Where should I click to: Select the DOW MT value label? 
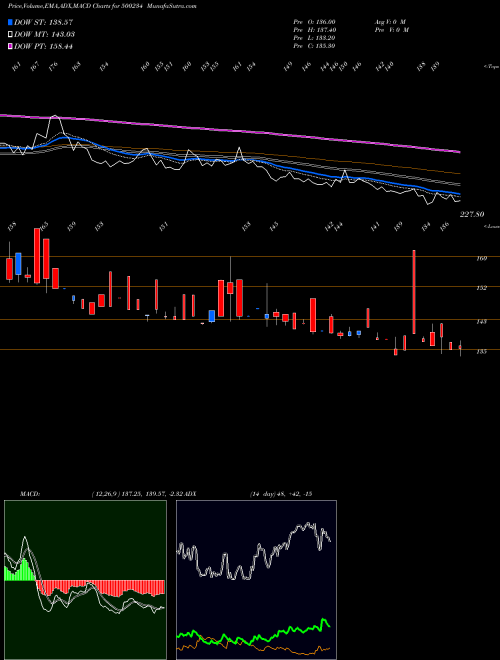point(44,34)
